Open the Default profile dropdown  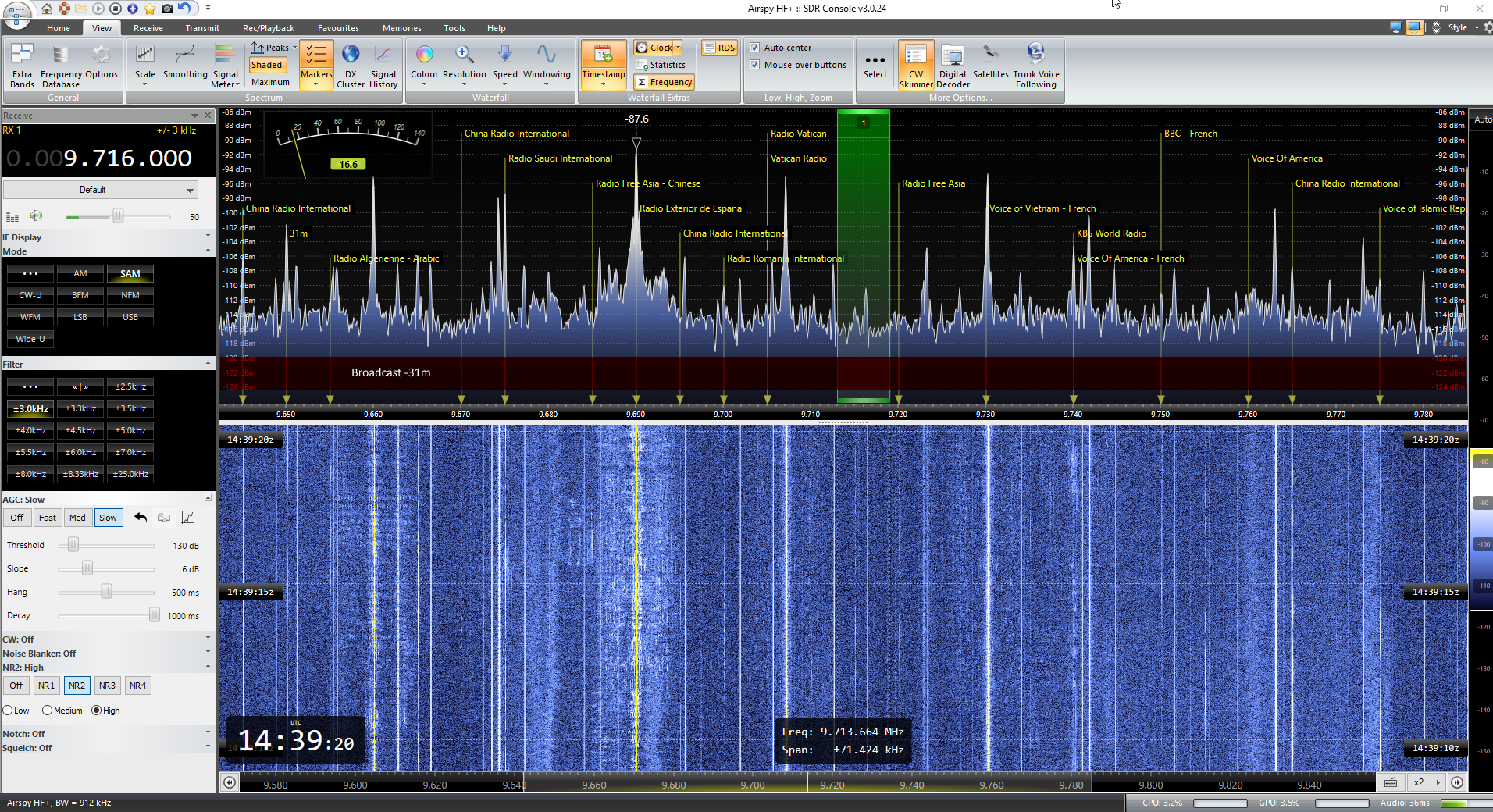100,190
